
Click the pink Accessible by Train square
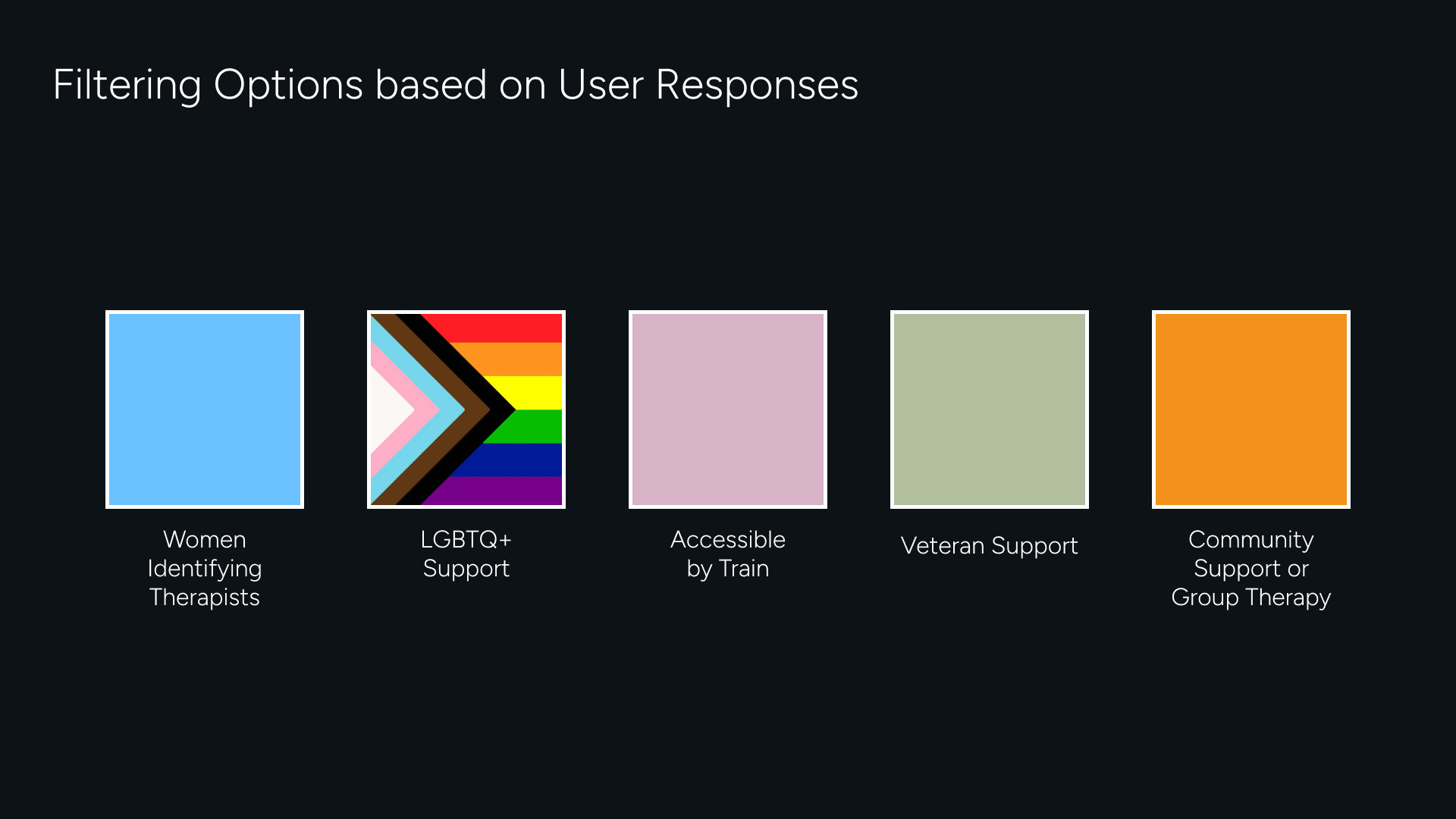[x=728, y=409]
